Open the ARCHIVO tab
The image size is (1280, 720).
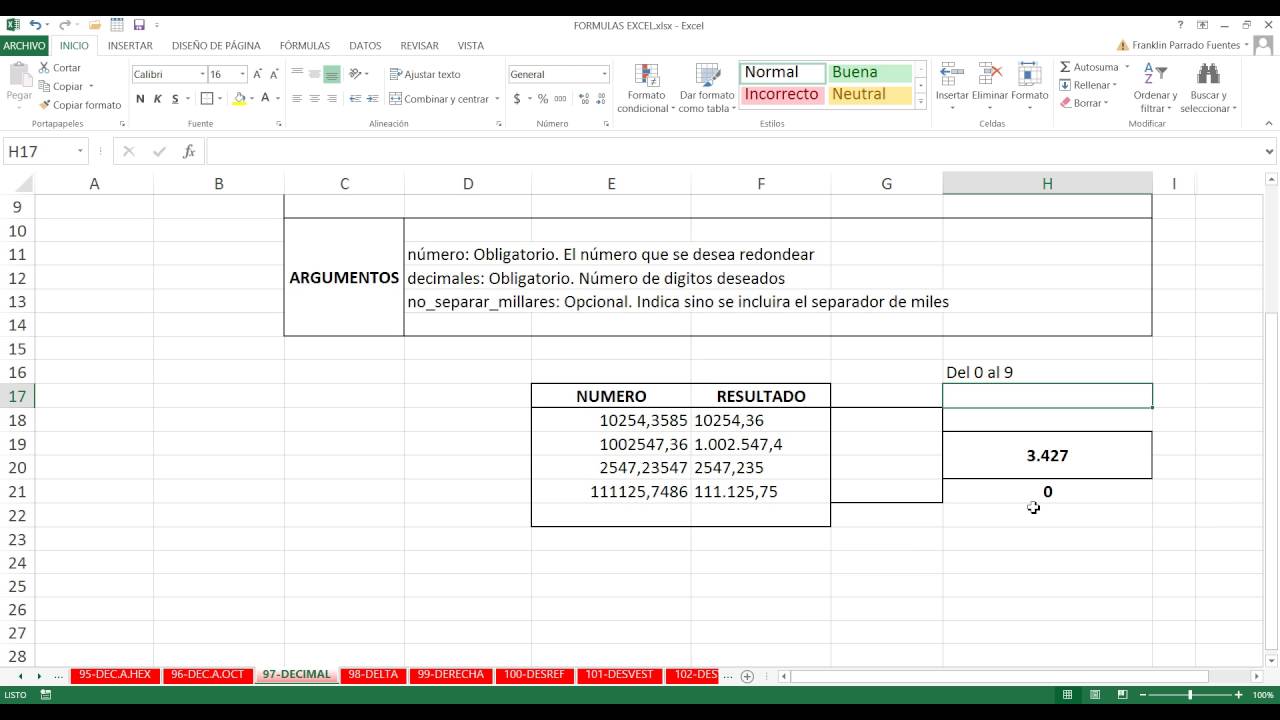click(24, 45)
